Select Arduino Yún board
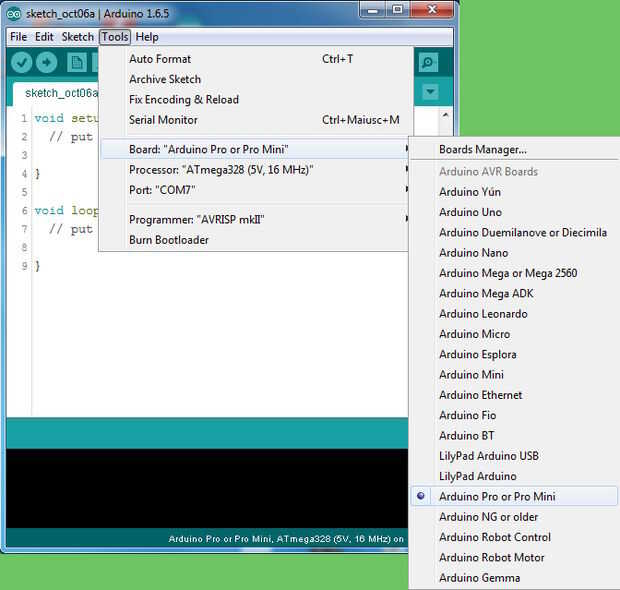The image size is (620, 590). coord(514,192)
